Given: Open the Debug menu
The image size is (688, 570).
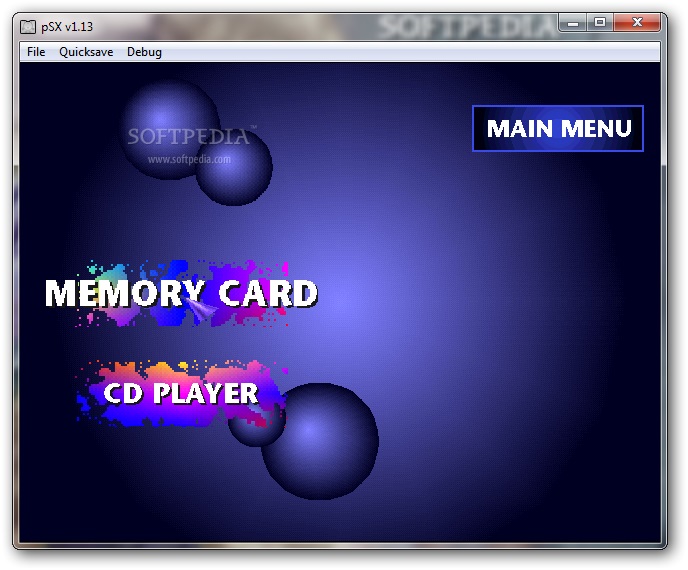Looking at the screenshot, I should [x=144, y=52].
